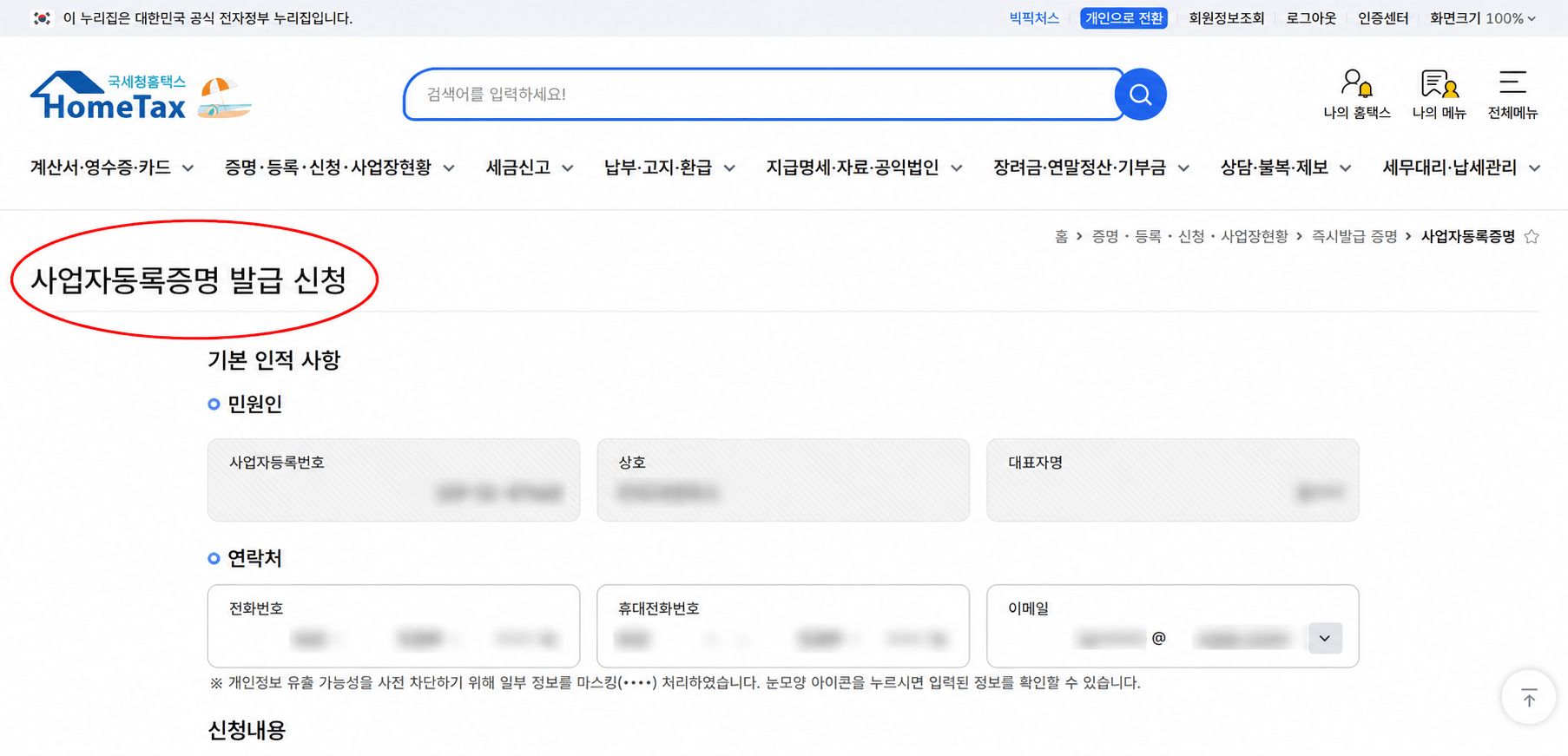Click 로그아웃 link
The width and height of the screenshot is (1568, 756).
[x=1311, y=18]
